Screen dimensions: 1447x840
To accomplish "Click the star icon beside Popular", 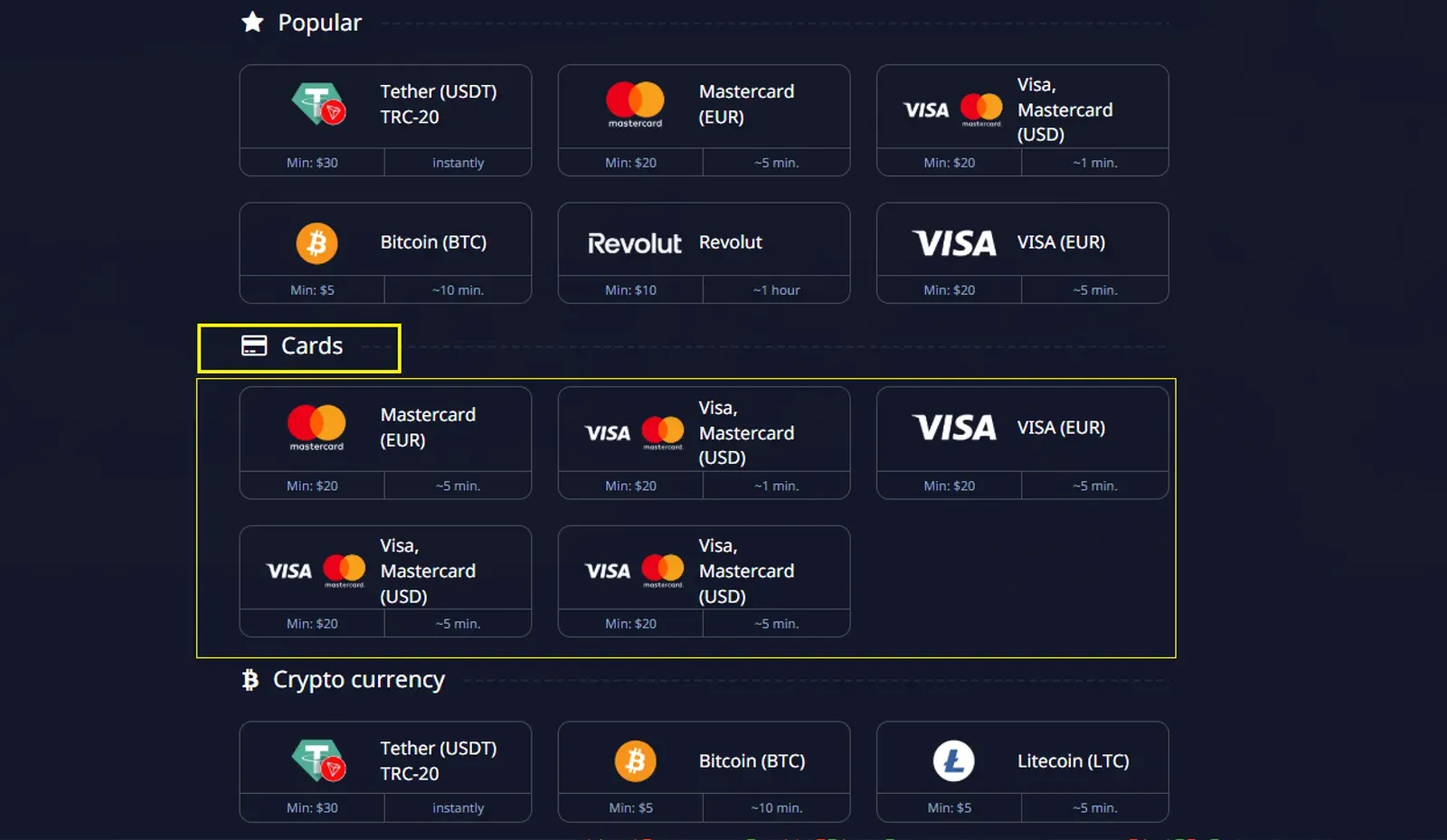I will [252, 23].
